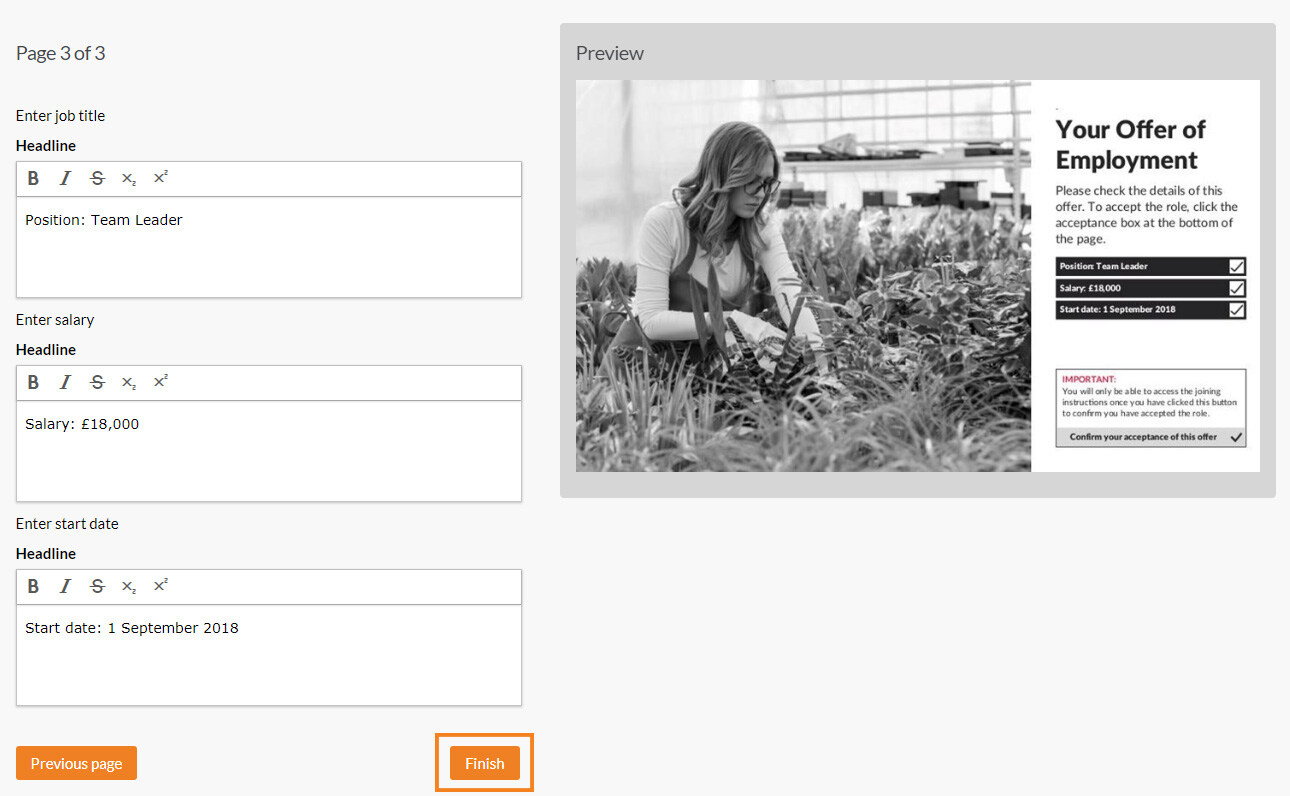Go back with the Previous page button
The image size is (1290, 796).
(76, 763)
